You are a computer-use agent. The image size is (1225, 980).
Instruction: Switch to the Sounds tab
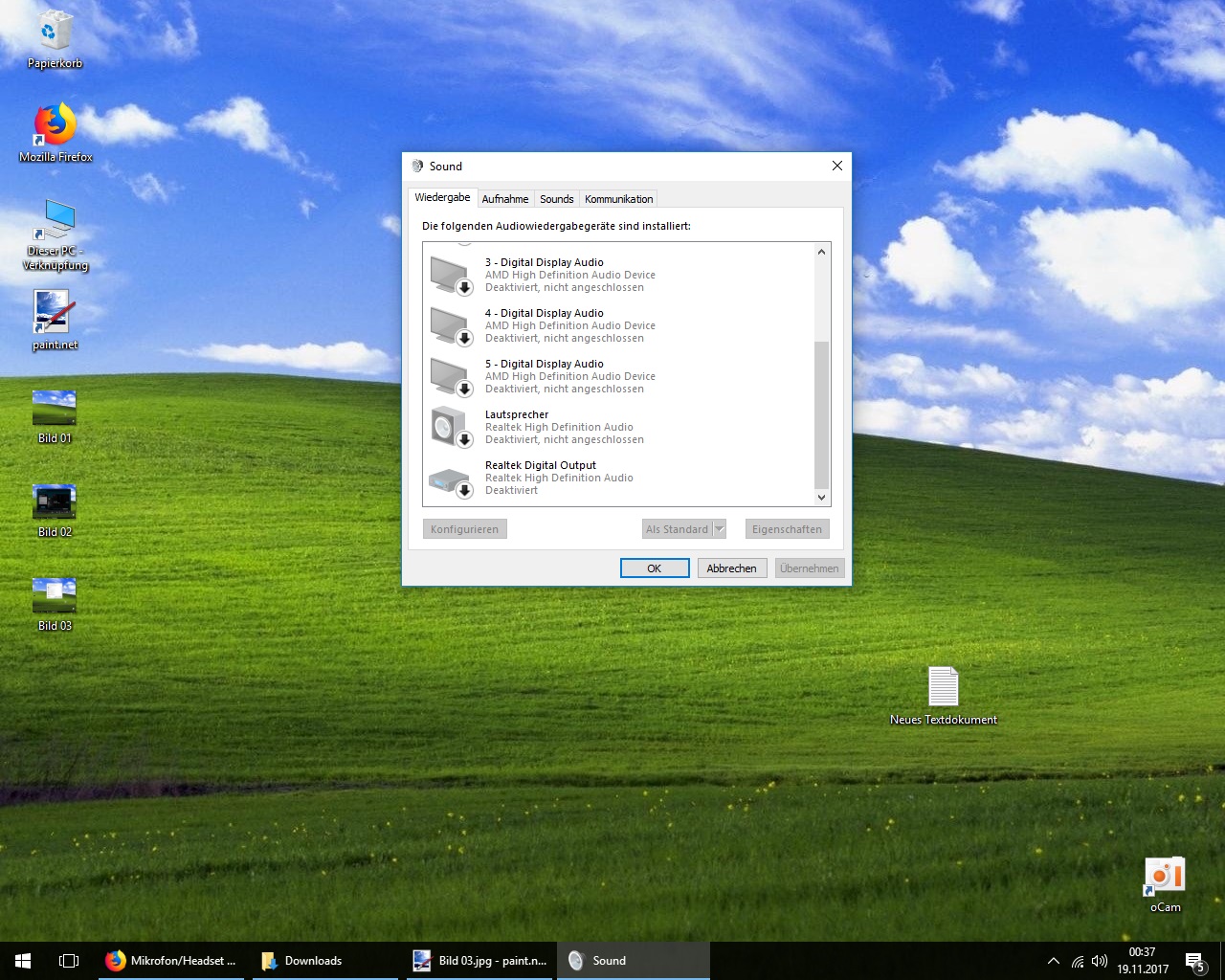click(x=557, y=199)
